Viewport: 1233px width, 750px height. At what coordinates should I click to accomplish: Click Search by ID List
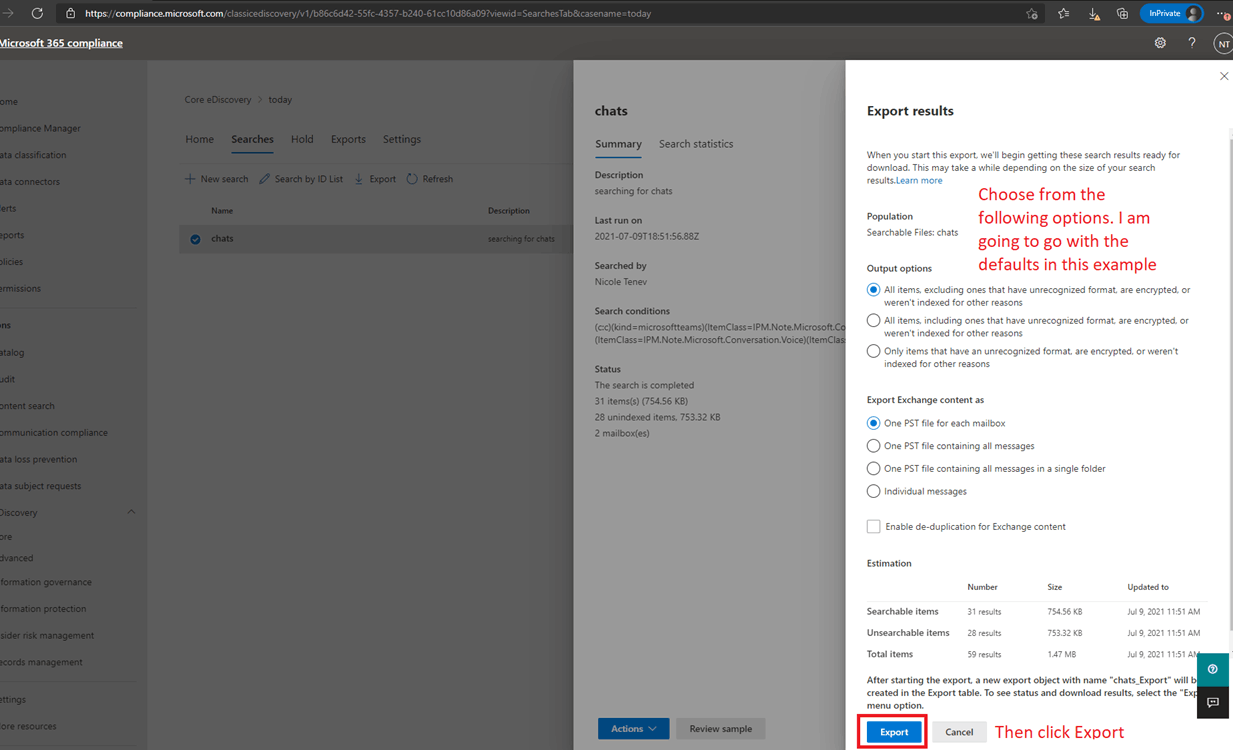click(301, 179)
